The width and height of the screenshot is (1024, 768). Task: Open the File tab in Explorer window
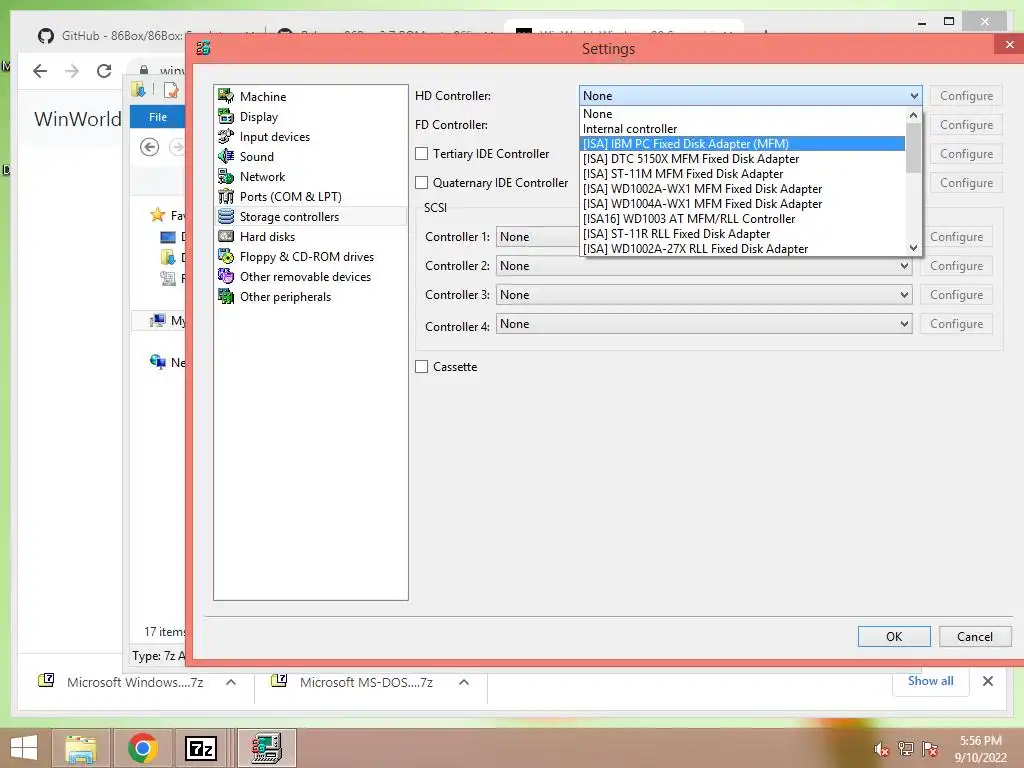pyautogui.click(x=157, y=117)
